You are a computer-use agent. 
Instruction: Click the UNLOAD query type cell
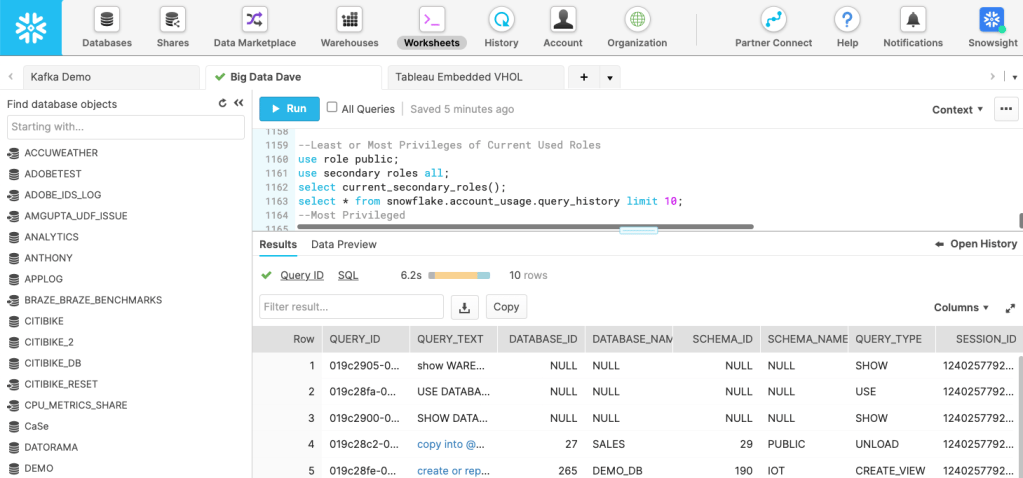click(x=877, y=444)
